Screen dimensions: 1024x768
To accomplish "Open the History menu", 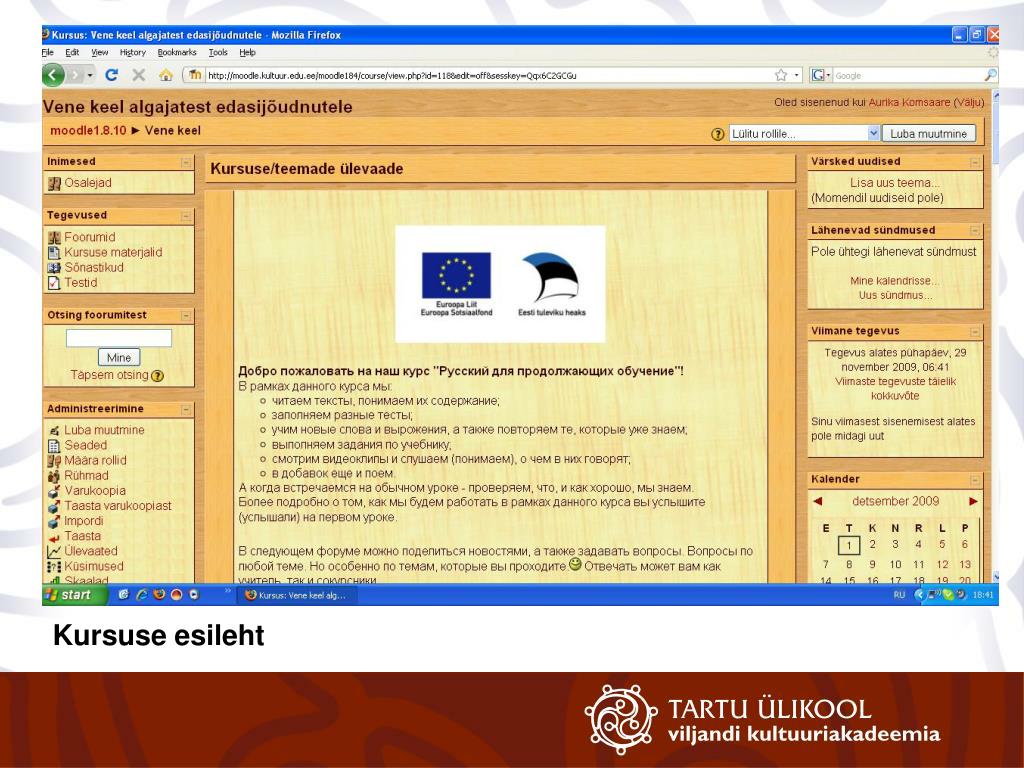I will pyautogui.click(x=133, y=52).
